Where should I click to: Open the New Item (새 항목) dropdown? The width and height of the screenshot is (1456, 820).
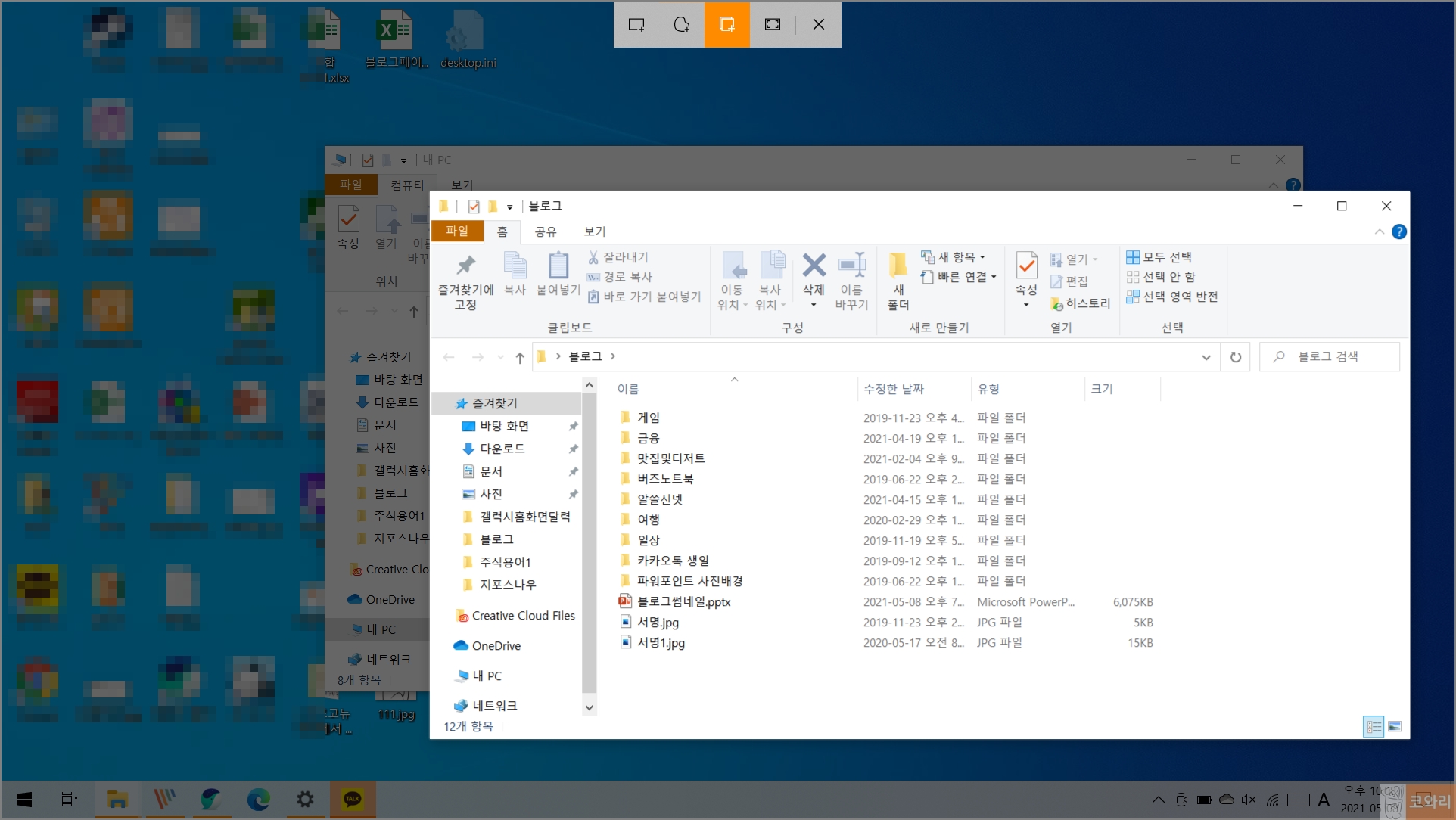[954, 257]
